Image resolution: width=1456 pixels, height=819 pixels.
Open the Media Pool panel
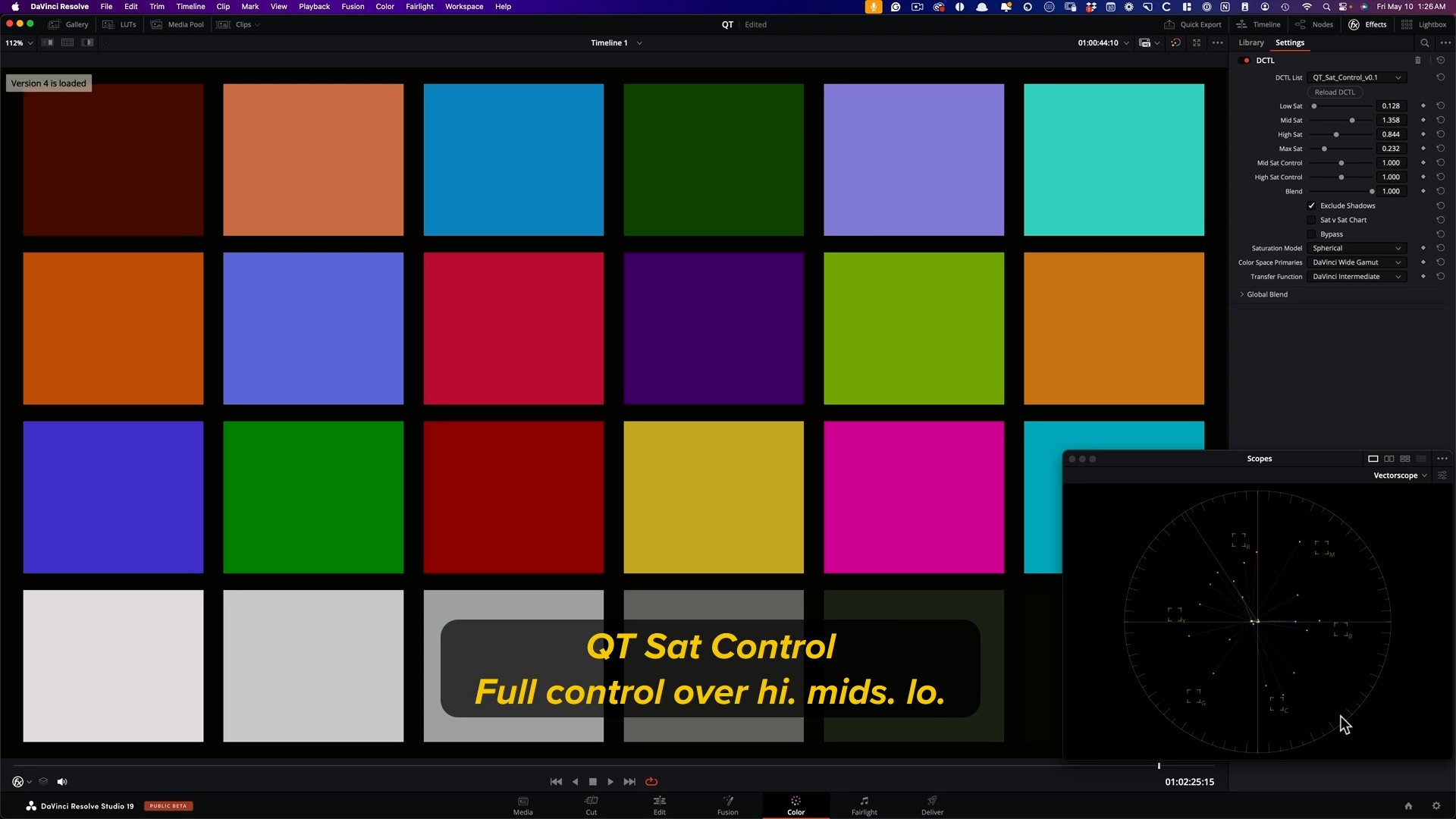coord(178,24)
